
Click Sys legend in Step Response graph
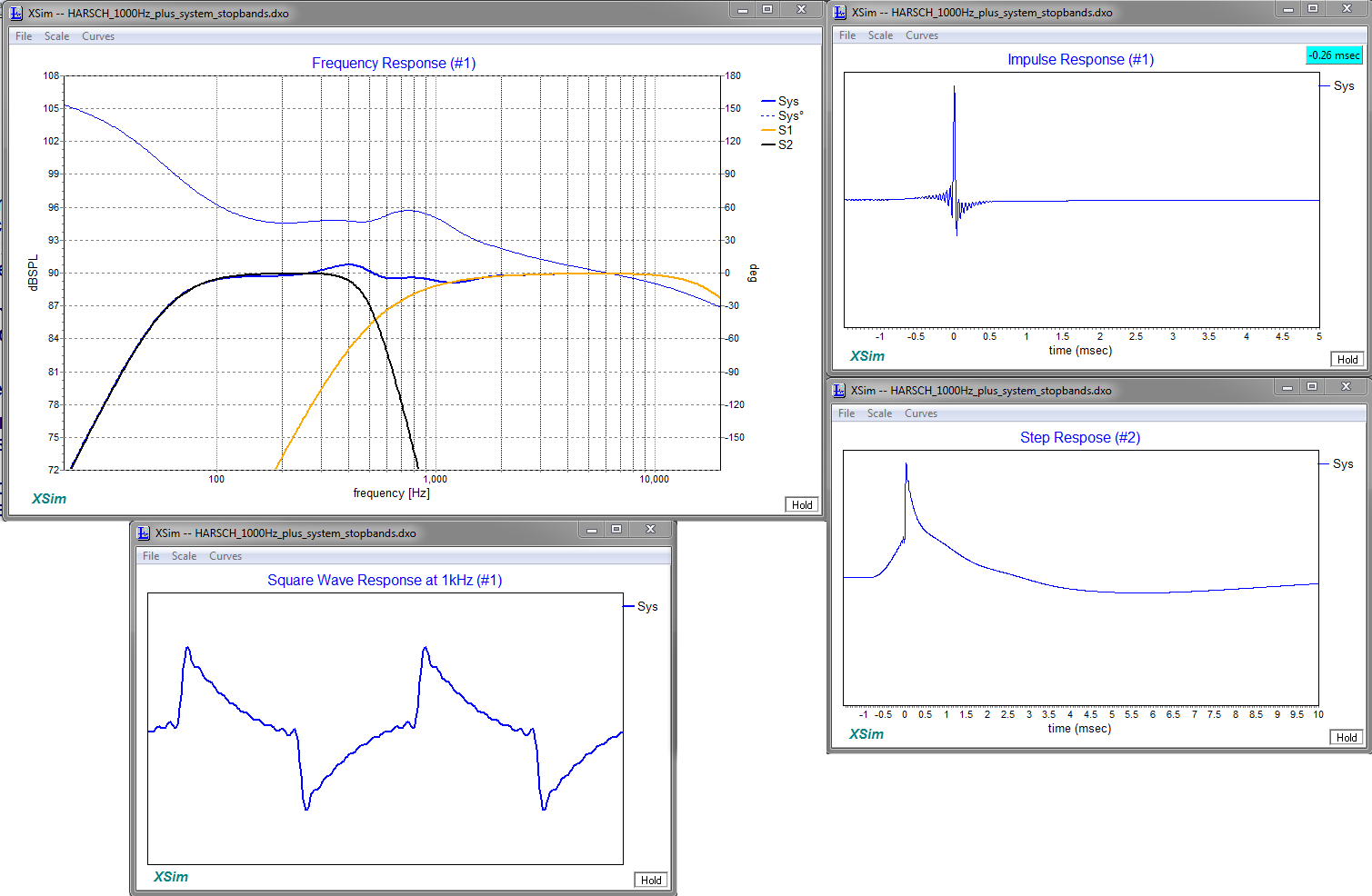(x=1337, y=464)
